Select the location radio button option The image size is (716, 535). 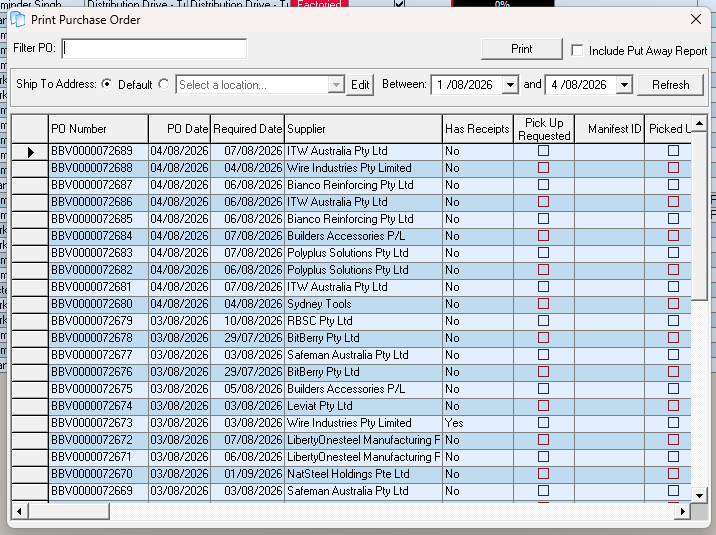click(163, 84)
